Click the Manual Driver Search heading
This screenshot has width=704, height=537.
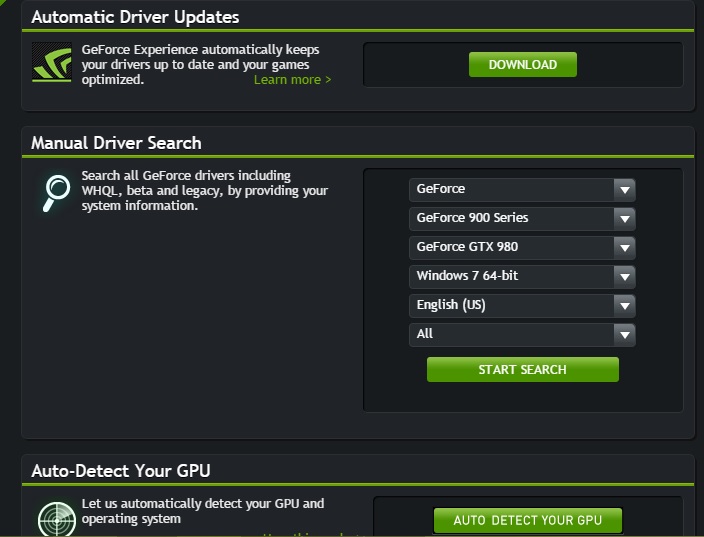click(116, 143)
